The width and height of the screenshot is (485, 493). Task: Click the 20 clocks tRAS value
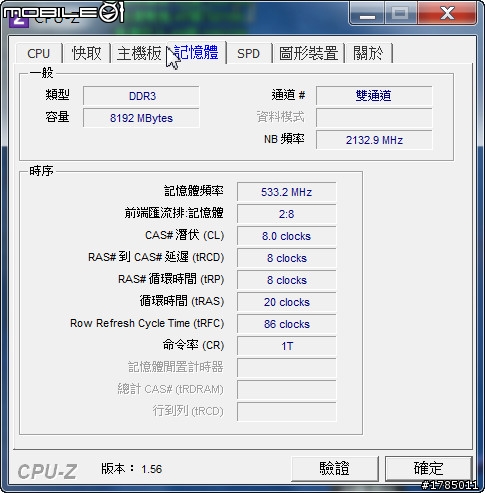287,302
